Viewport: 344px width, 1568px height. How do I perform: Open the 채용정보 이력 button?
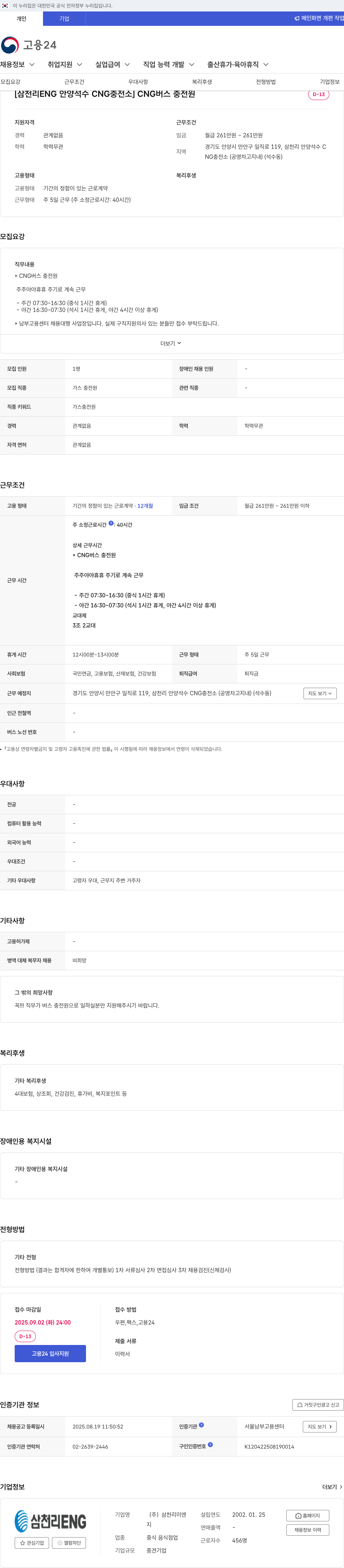pyautogui.click(x=307, y=1530)
